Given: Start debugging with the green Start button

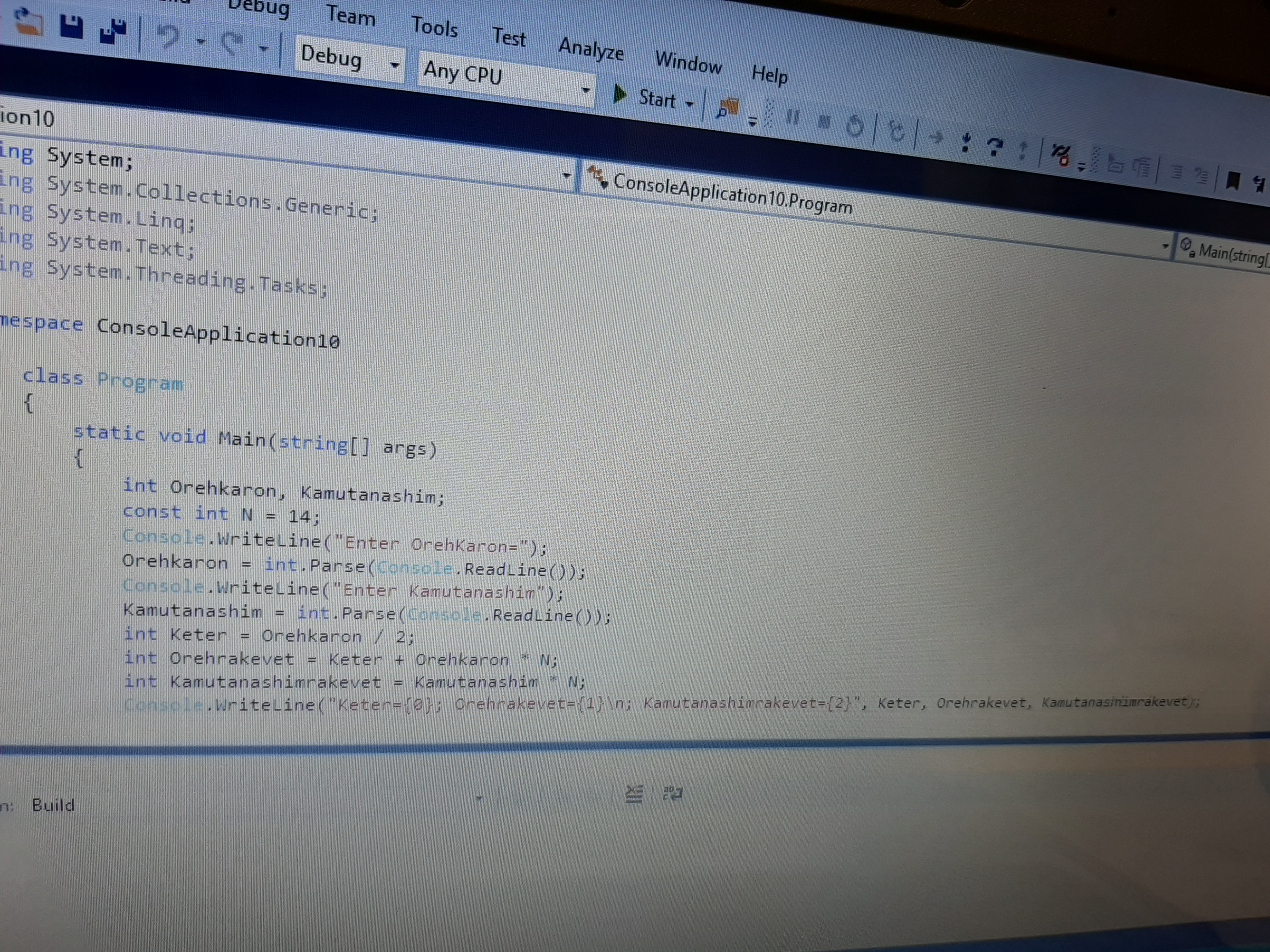Looking at the screenshot, I should 646,97.
